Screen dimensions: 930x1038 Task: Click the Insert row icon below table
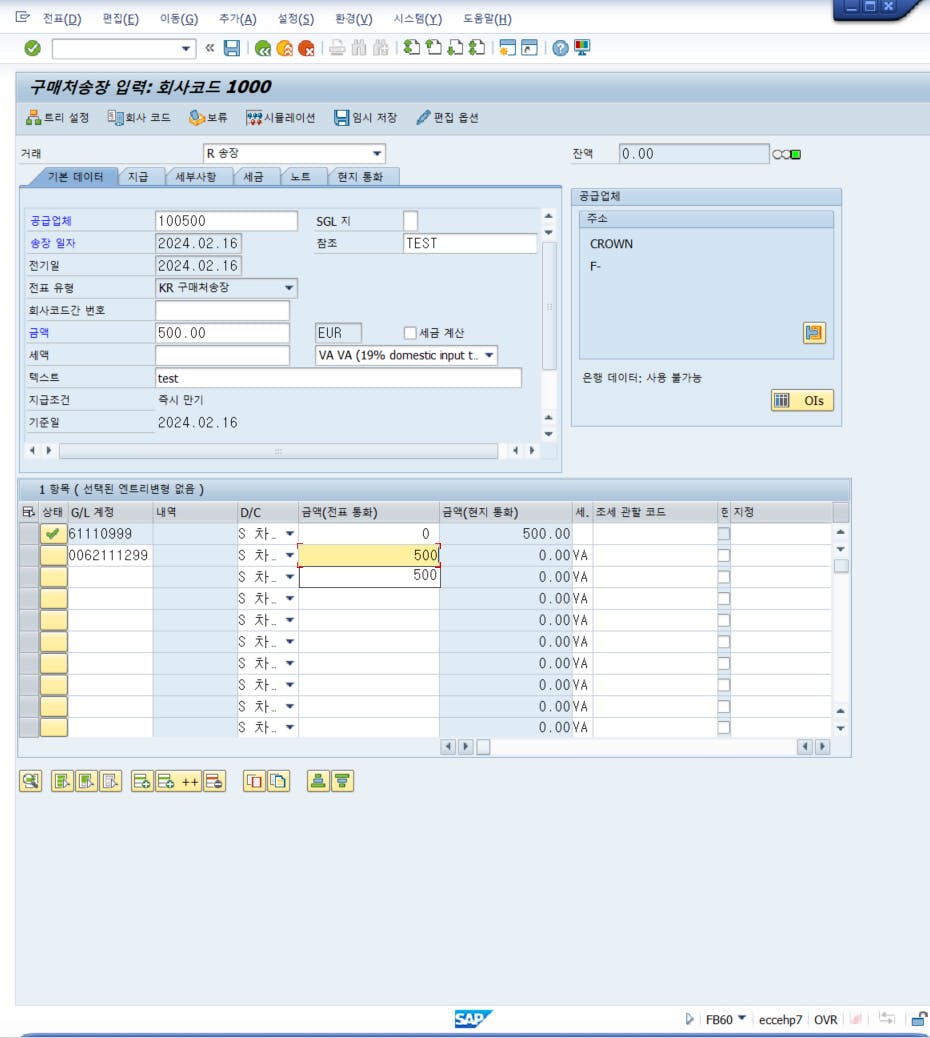tap(142, 781)
